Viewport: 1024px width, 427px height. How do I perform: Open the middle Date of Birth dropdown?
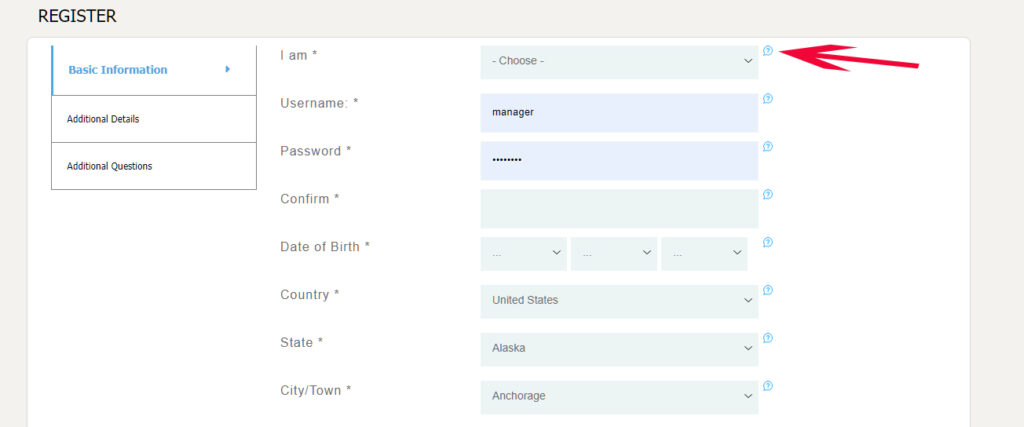[x=614, y=253]
